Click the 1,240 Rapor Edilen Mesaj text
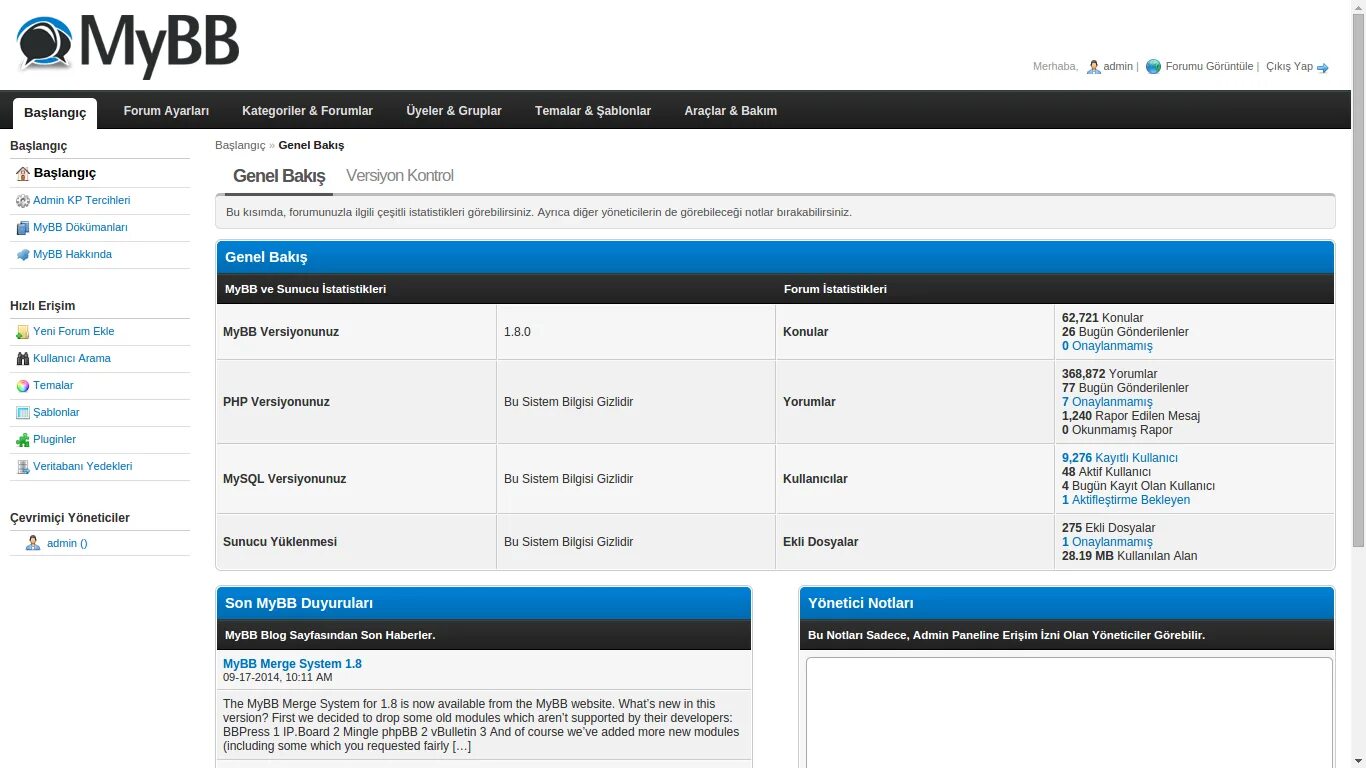This screenshot has height=768, width=1366. point(1131,416)
